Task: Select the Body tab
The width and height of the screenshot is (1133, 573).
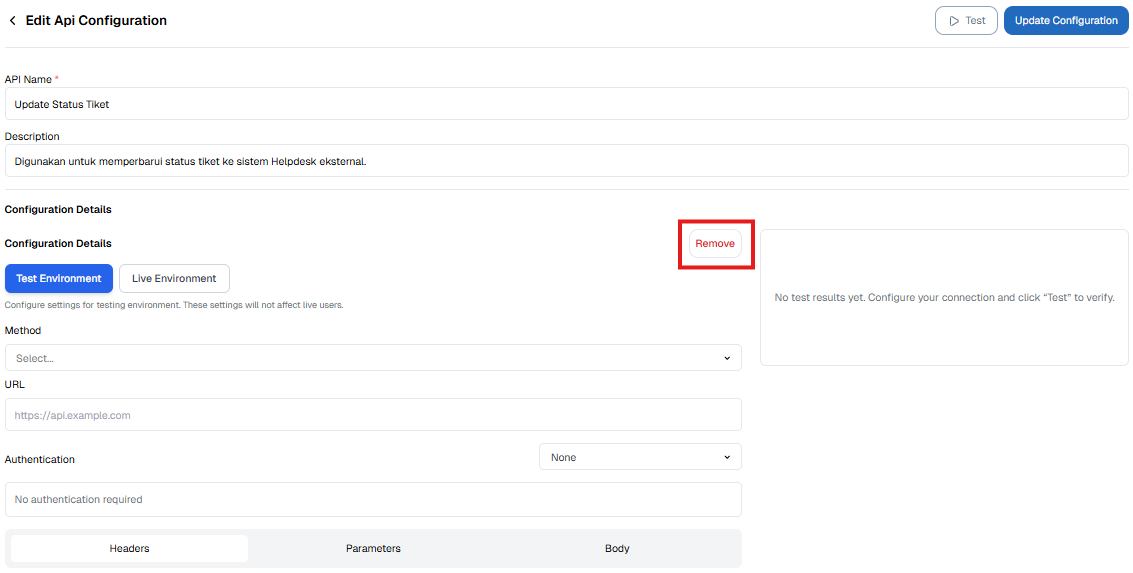Action: (617, 548)
